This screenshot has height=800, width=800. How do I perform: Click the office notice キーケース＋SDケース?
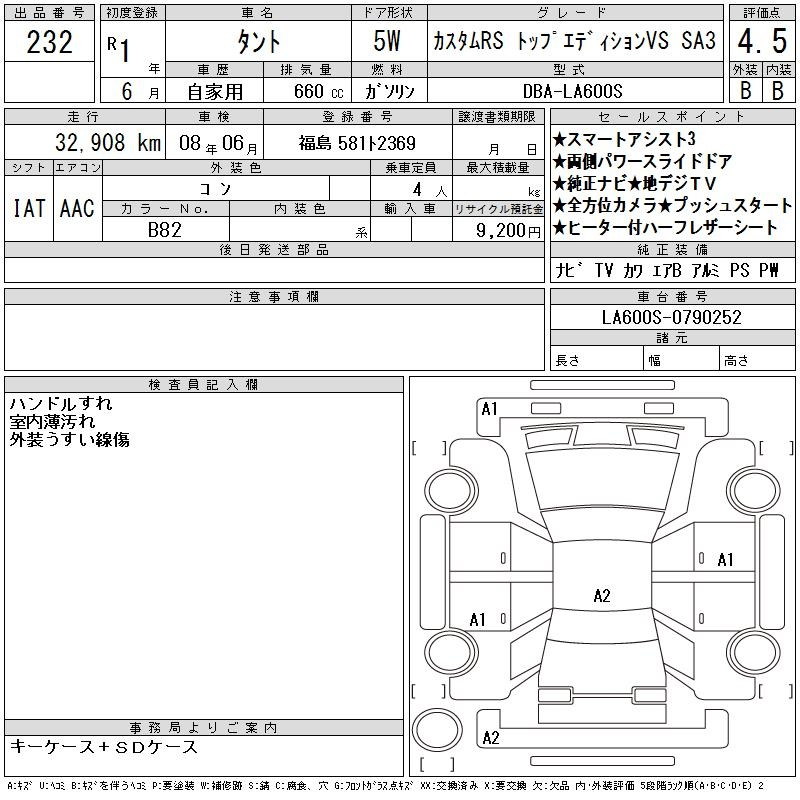(x=104, y=747)
